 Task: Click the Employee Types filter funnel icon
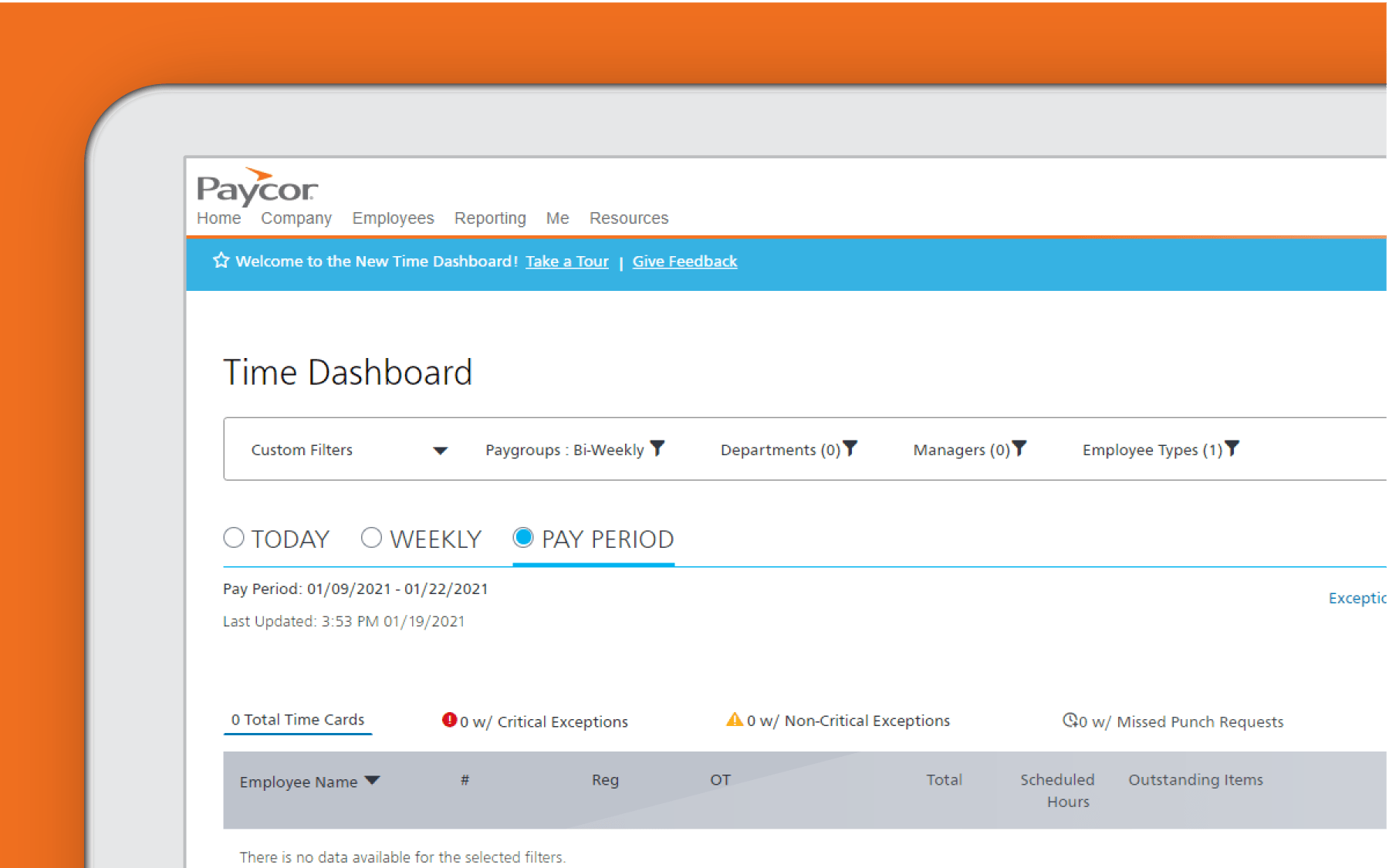(x=1232, y=448)
